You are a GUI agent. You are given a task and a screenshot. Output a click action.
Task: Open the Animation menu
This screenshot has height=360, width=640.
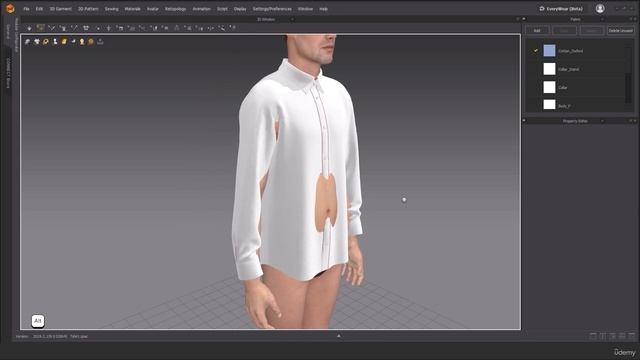pyautogui.click(x=202, y=9)
